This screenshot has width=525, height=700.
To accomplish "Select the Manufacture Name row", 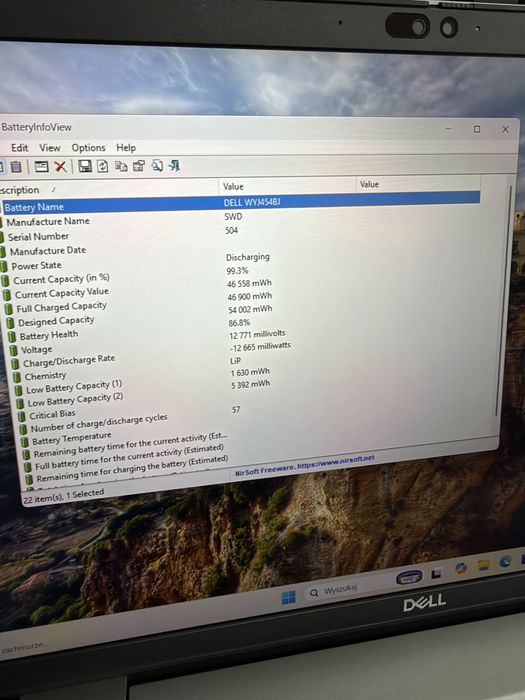I will (48, 221).
